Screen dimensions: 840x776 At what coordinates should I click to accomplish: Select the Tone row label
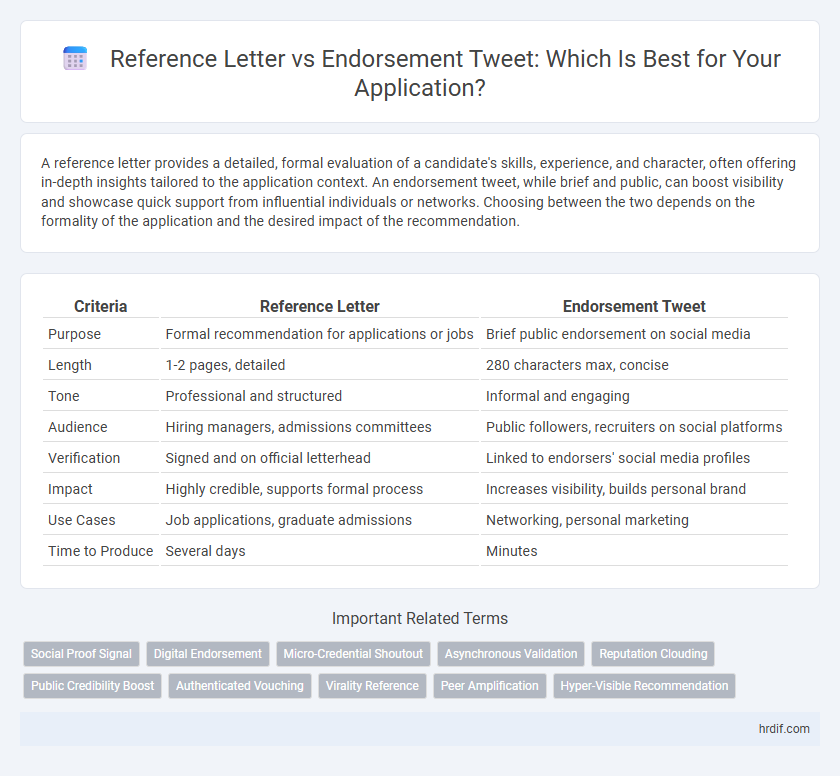pos(64,396)
